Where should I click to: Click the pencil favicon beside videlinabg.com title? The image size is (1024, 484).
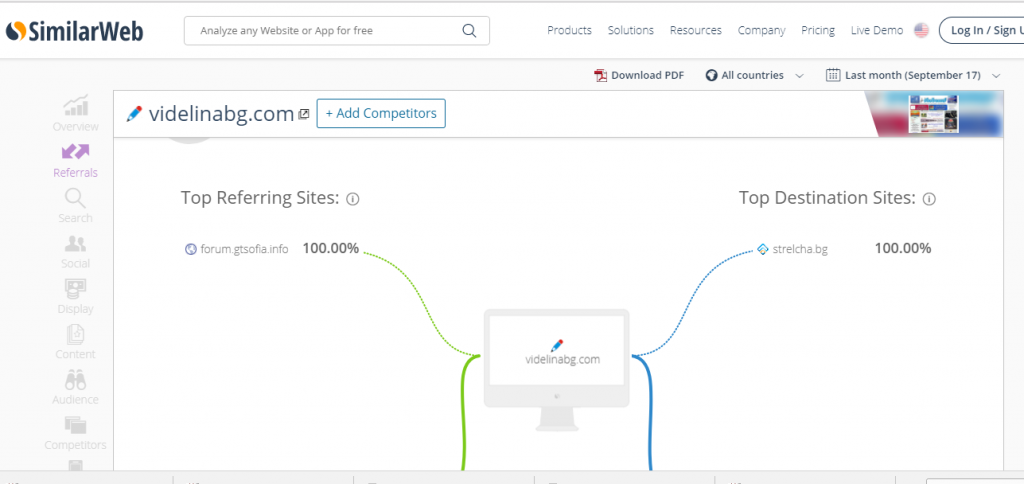(x=134, y=114)
